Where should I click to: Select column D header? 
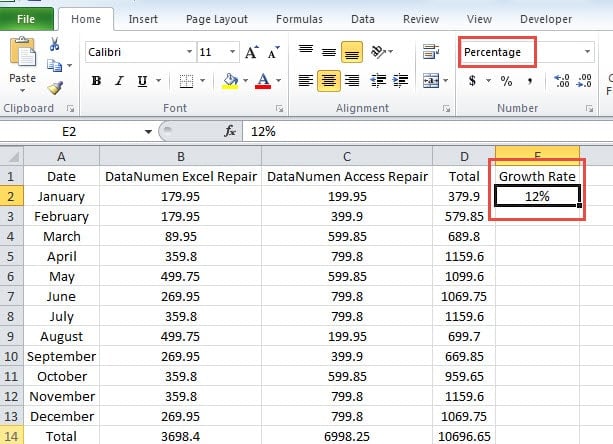[x=464, y=156]
